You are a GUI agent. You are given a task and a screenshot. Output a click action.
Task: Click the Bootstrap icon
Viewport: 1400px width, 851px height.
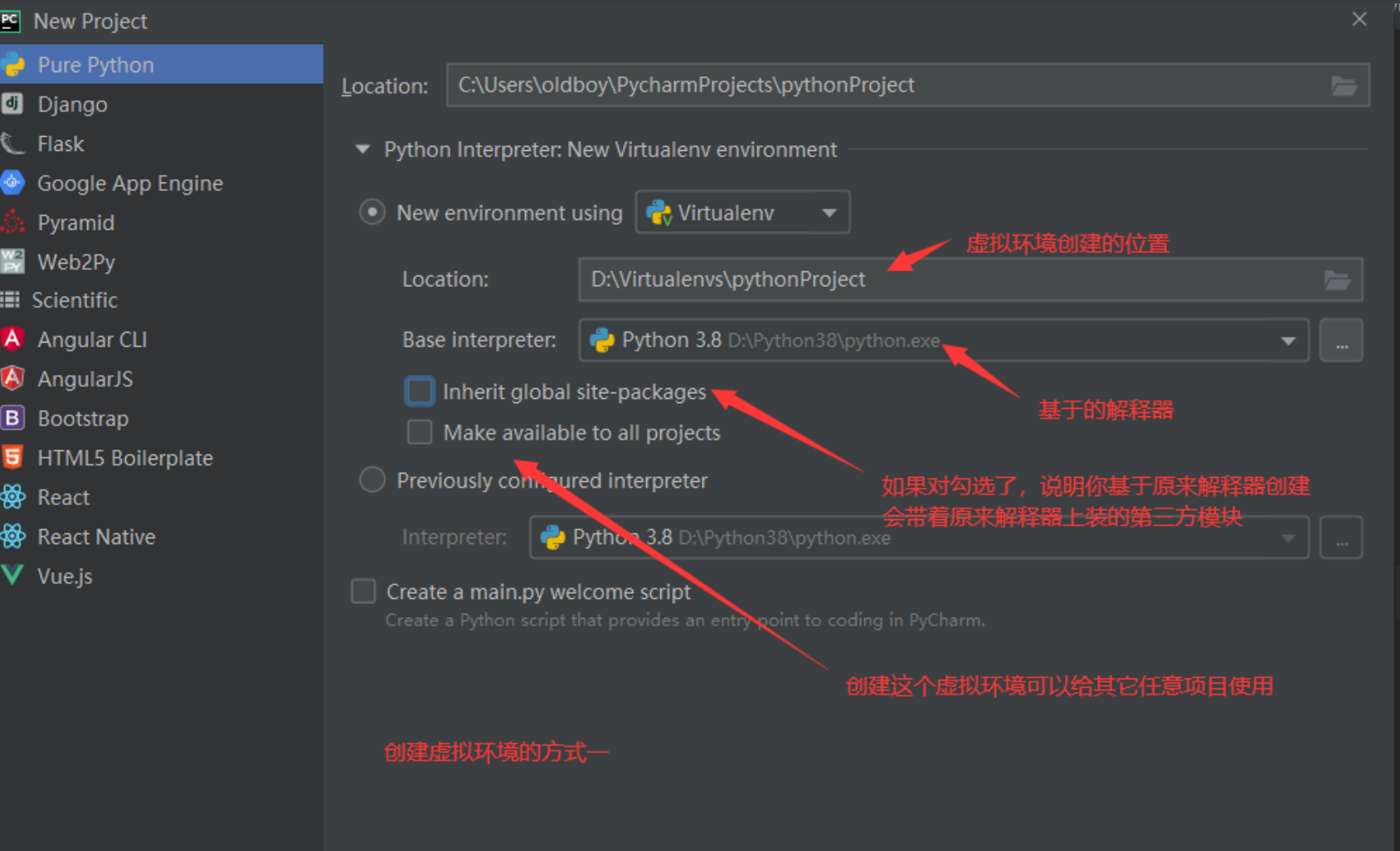[12, 418]
